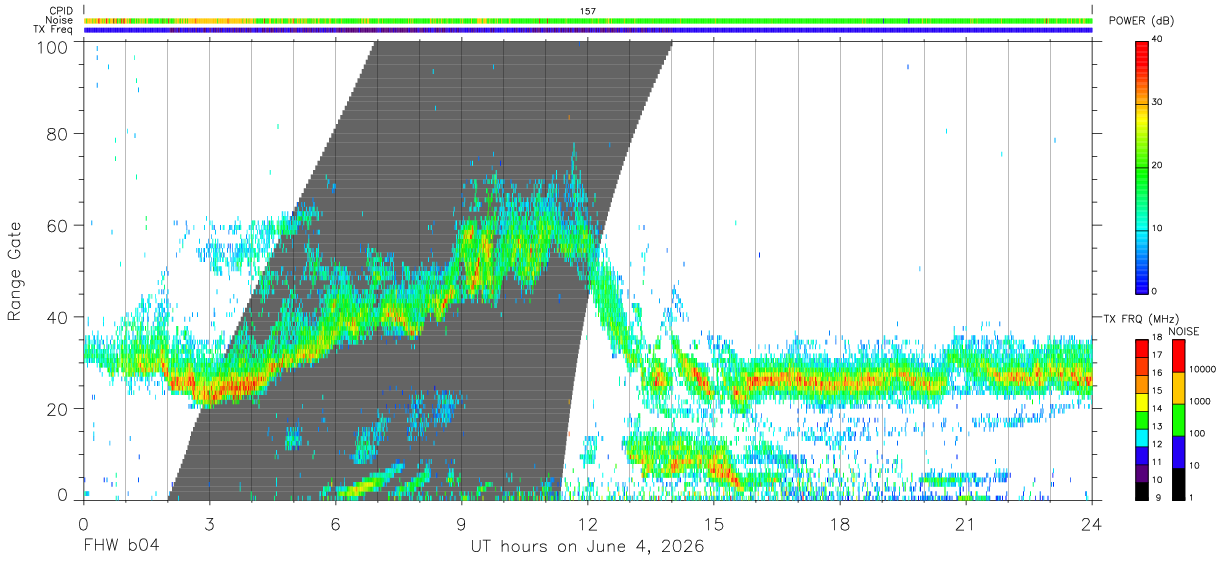Click the Range Gate axis tick '100'
1228x567 pixels.
(x=52, y=46)
